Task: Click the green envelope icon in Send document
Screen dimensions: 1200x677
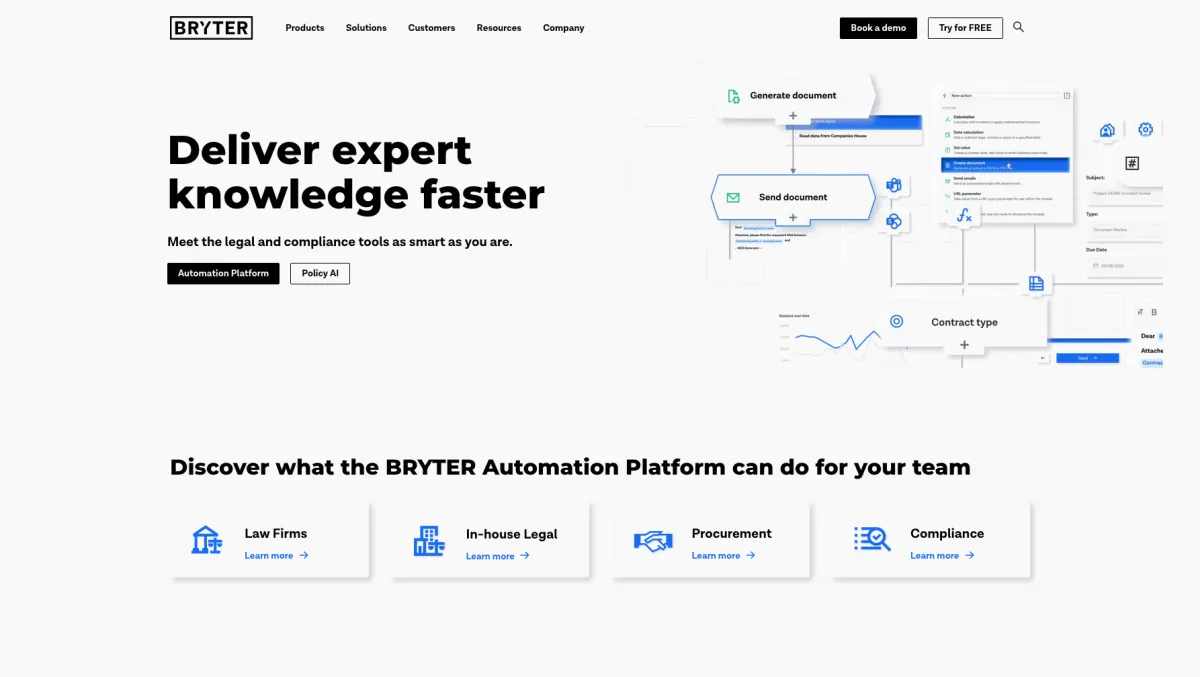Action: tap(733, 198)
